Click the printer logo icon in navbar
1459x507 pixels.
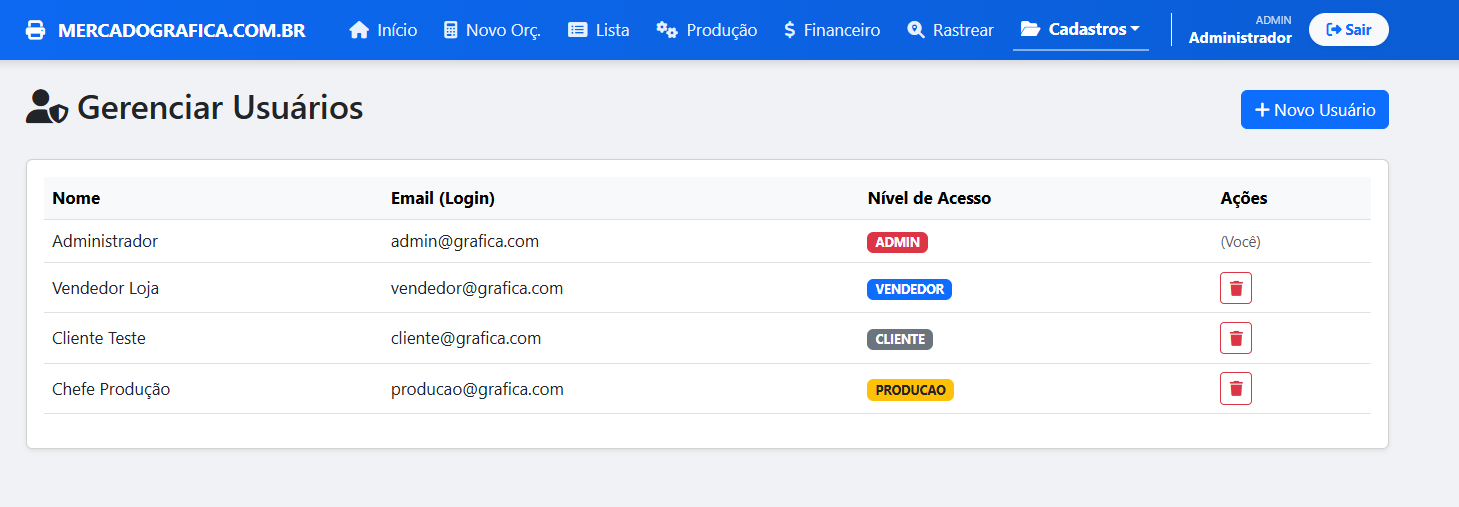(36, 30)
